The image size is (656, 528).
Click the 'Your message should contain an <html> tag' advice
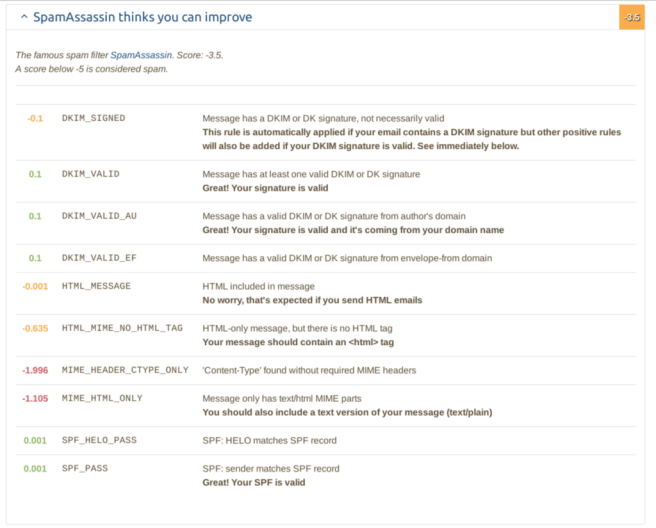298,342
